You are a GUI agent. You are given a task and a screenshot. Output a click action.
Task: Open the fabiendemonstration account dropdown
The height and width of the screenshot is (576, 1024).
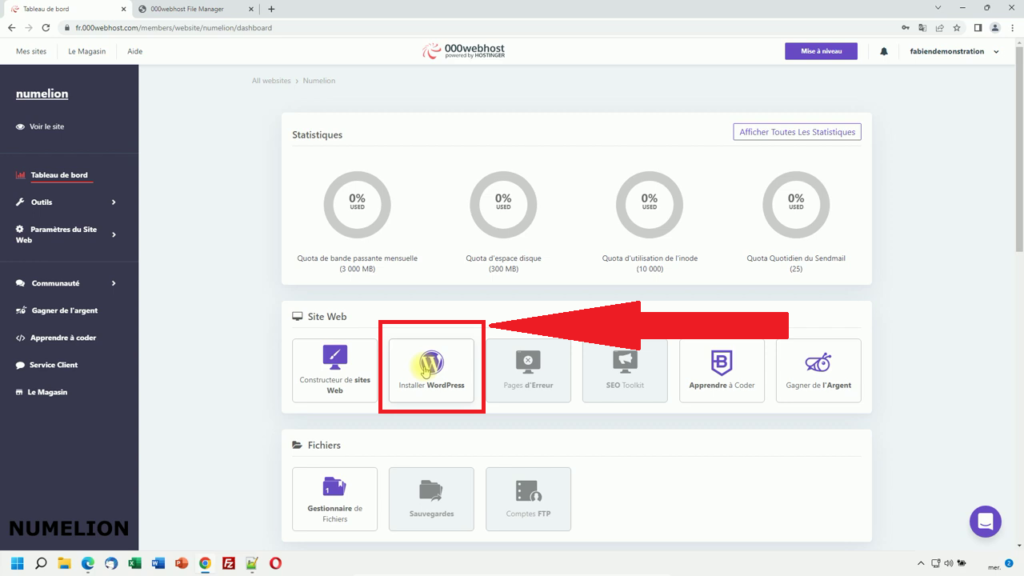954,51
